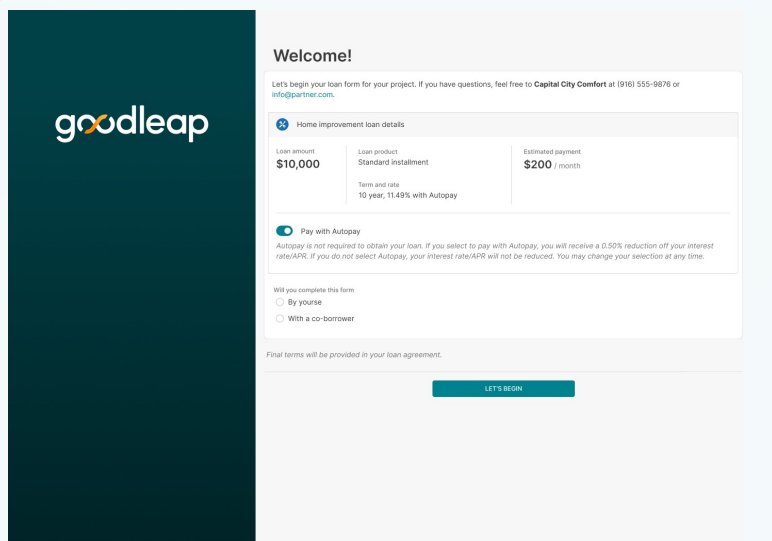Click the 10 year, 11.49% term text

click(408, 195)
